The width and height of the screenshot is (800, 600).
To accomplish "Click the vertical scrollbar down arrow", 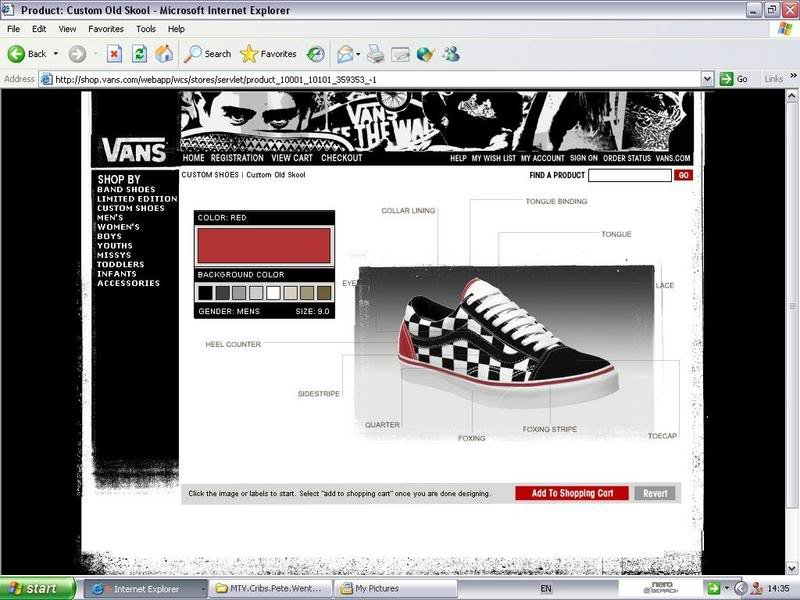I will [x=792, y=568].
